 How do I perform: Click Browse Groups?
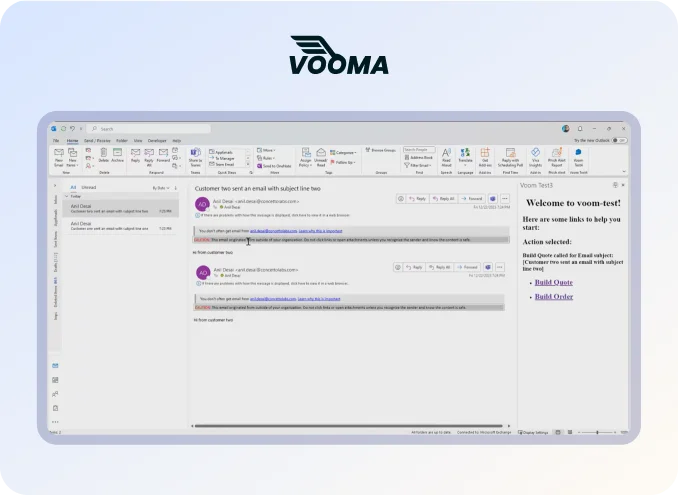pos(381,150)
